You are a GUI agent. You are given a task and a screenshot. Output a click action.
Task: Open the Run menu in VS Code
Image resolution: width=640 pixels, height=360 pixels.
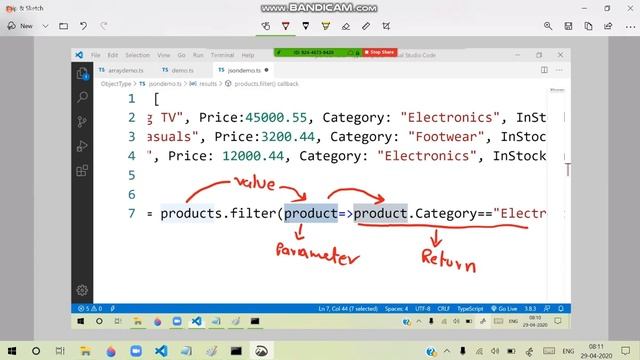click(x=198, y=55)
